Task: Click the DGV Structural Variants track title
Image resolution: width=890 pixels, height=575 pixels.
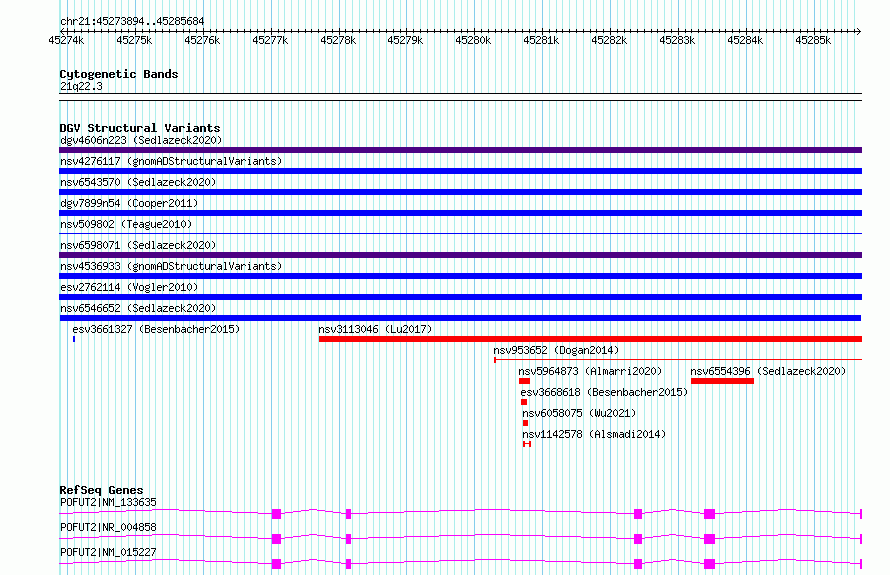Action: tap(140, 128)
